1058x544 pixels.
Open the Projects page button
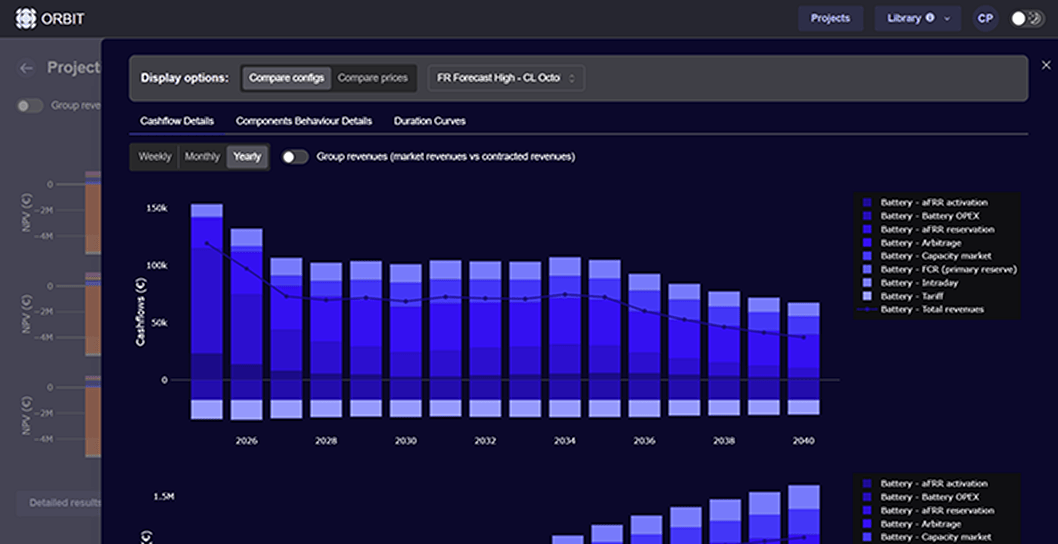830,18
